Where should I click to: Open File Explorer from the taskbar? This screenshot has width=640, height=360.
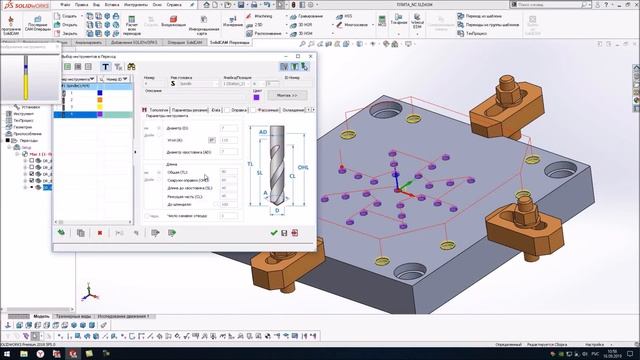[x=24, y=353]
